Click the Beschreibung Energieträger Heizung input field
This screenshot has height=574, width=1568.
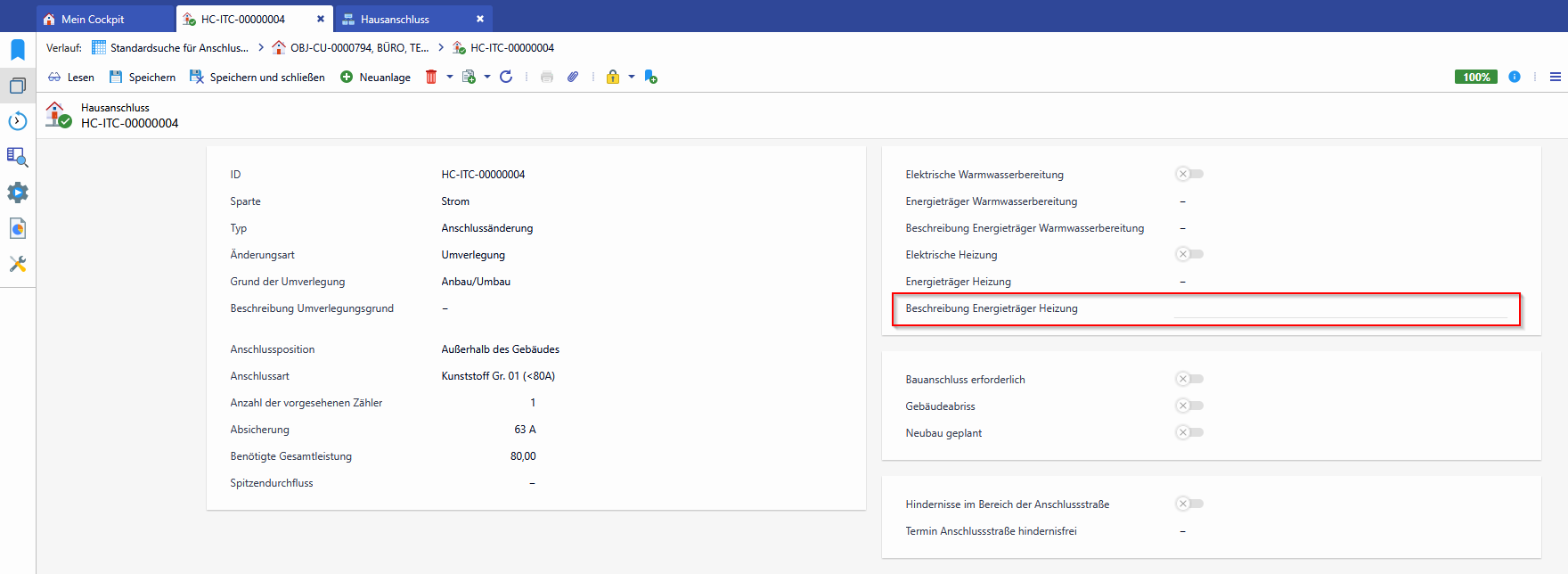click(x=1340, y=308)
